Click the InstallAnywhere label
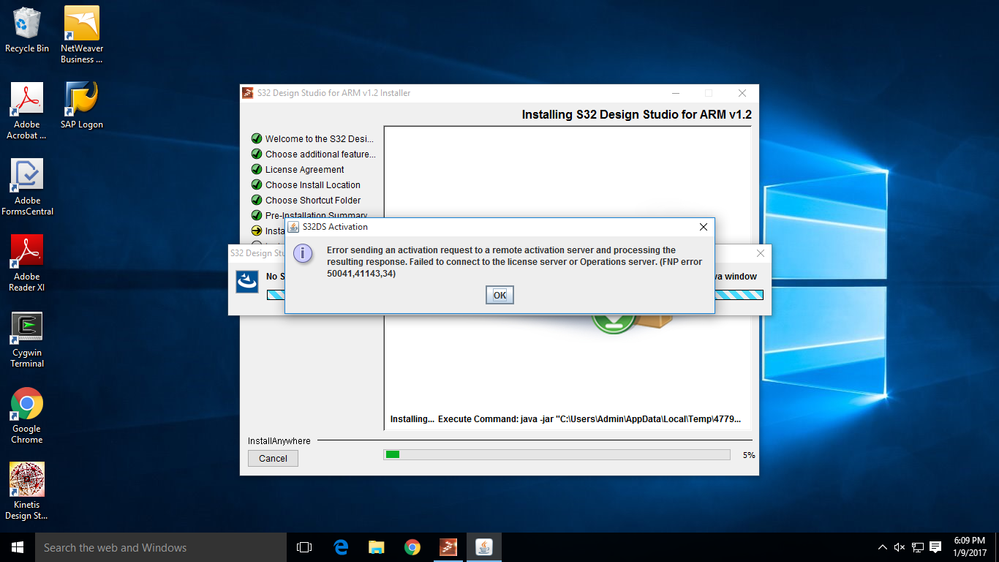Viewport: 999px width, 562px height. click(x=279, y=440)
